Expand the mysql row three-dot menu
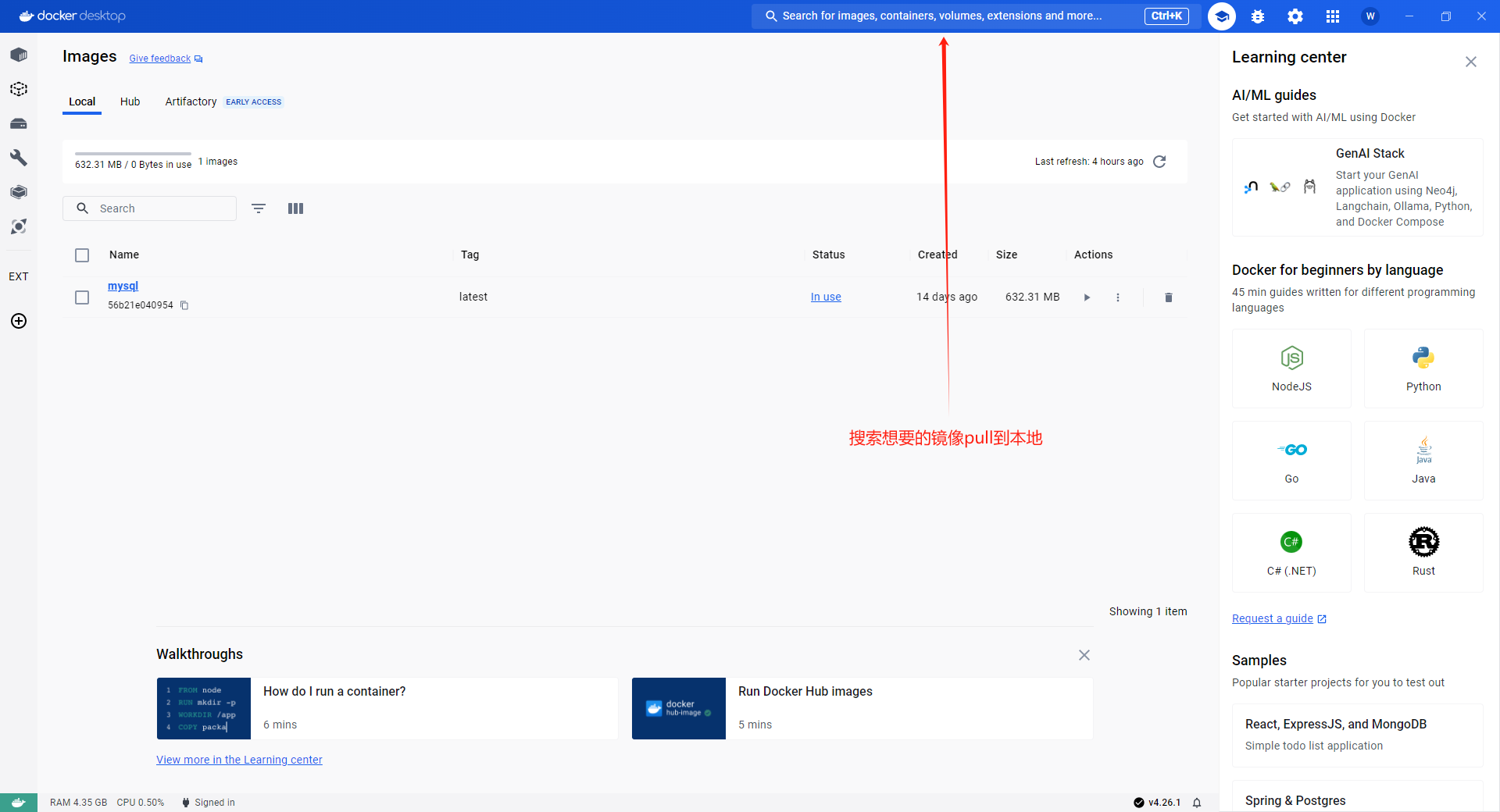This screenshot has height=812, width=1500. tap(1118, 297)
